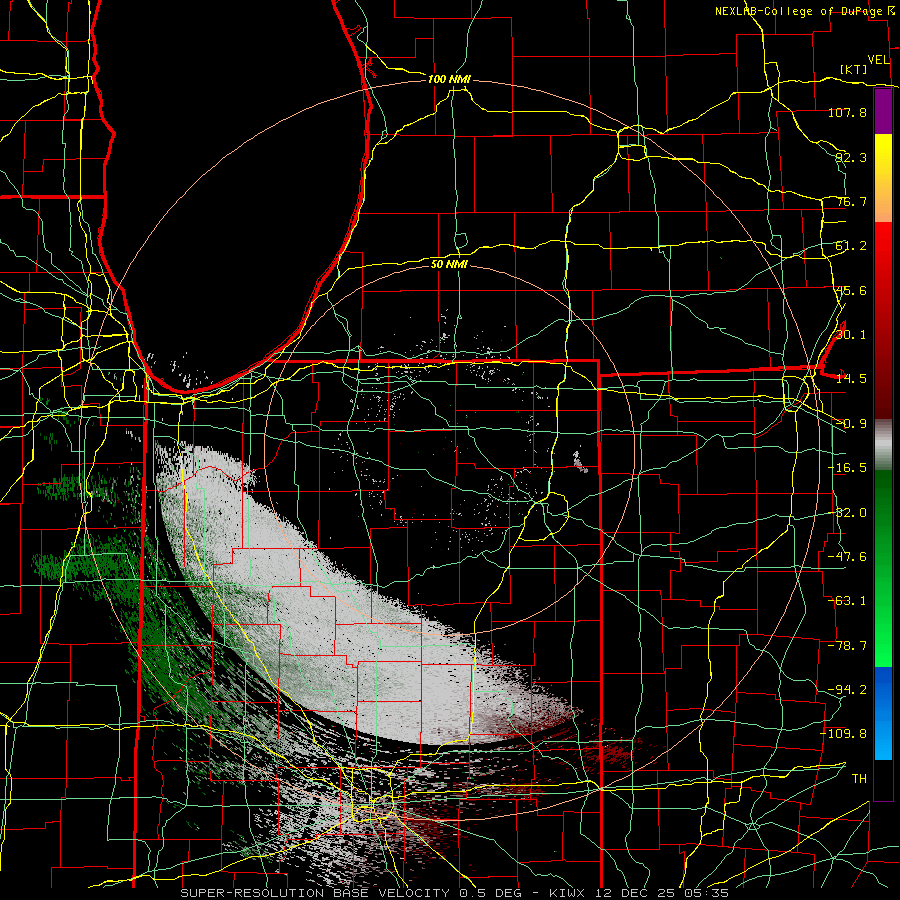
Task: Select the -0.9 velocity scale value
Action: tap(851, 424)
